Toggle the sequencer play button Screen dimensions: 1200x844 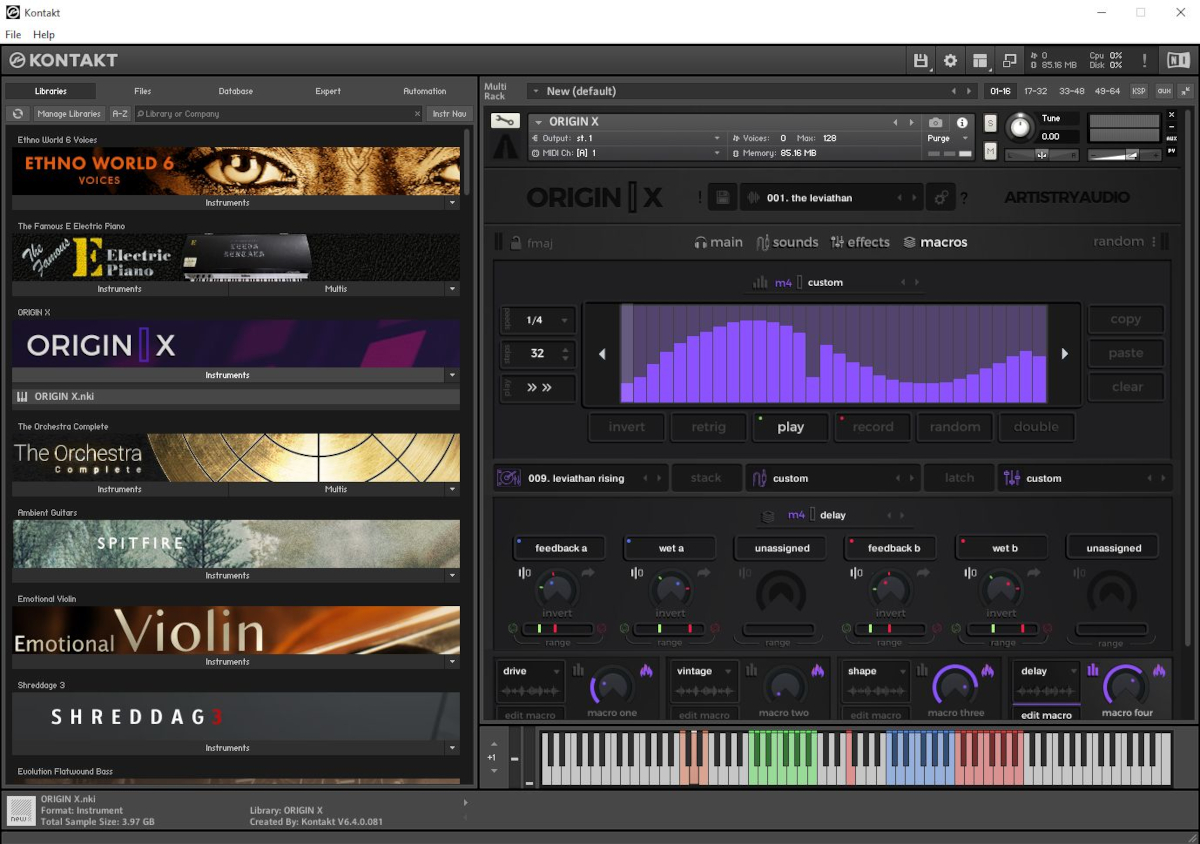(791, 427)
